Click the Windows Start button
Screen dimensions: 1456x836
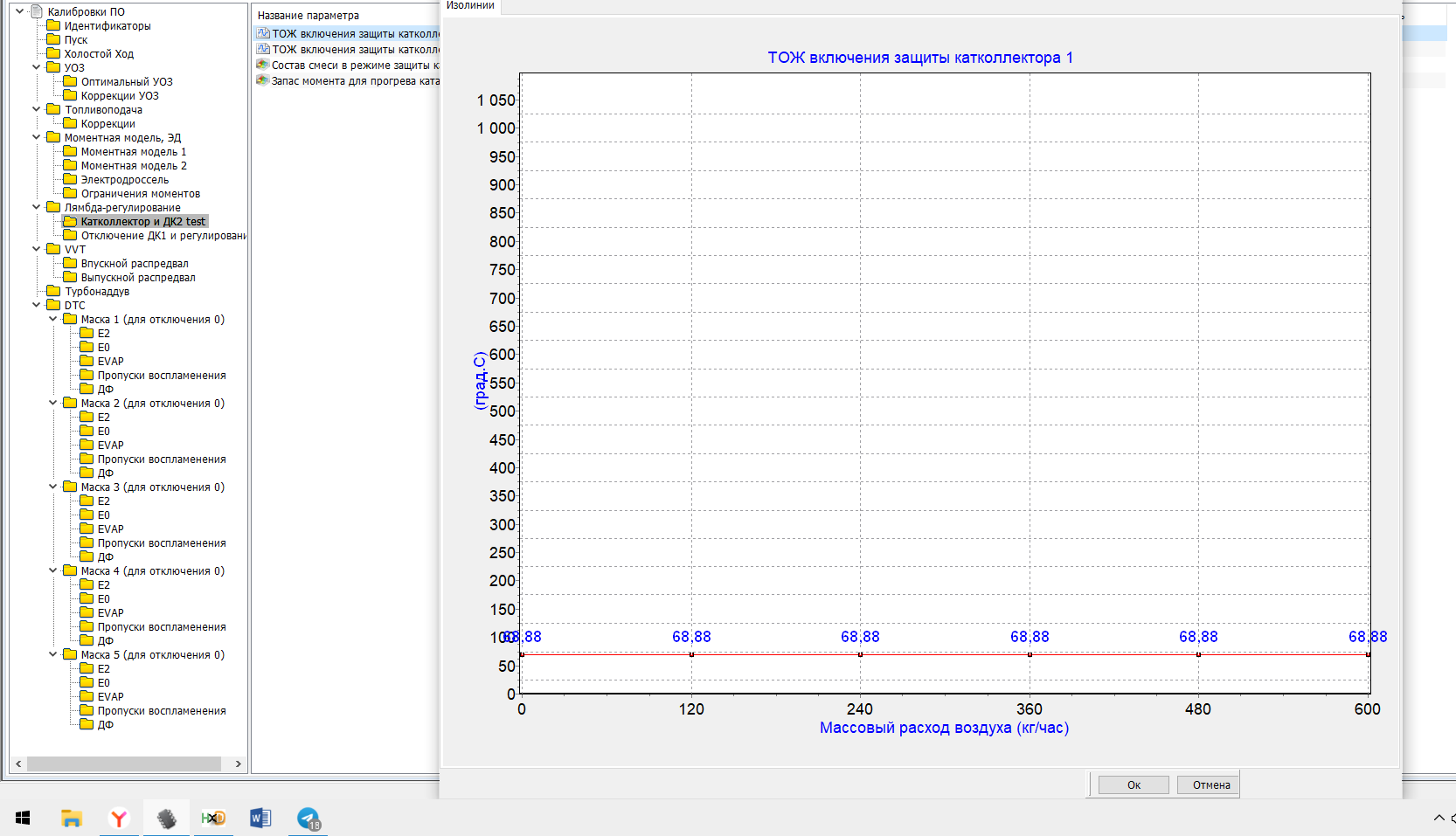pyautogui.click(x=24, y=819)
